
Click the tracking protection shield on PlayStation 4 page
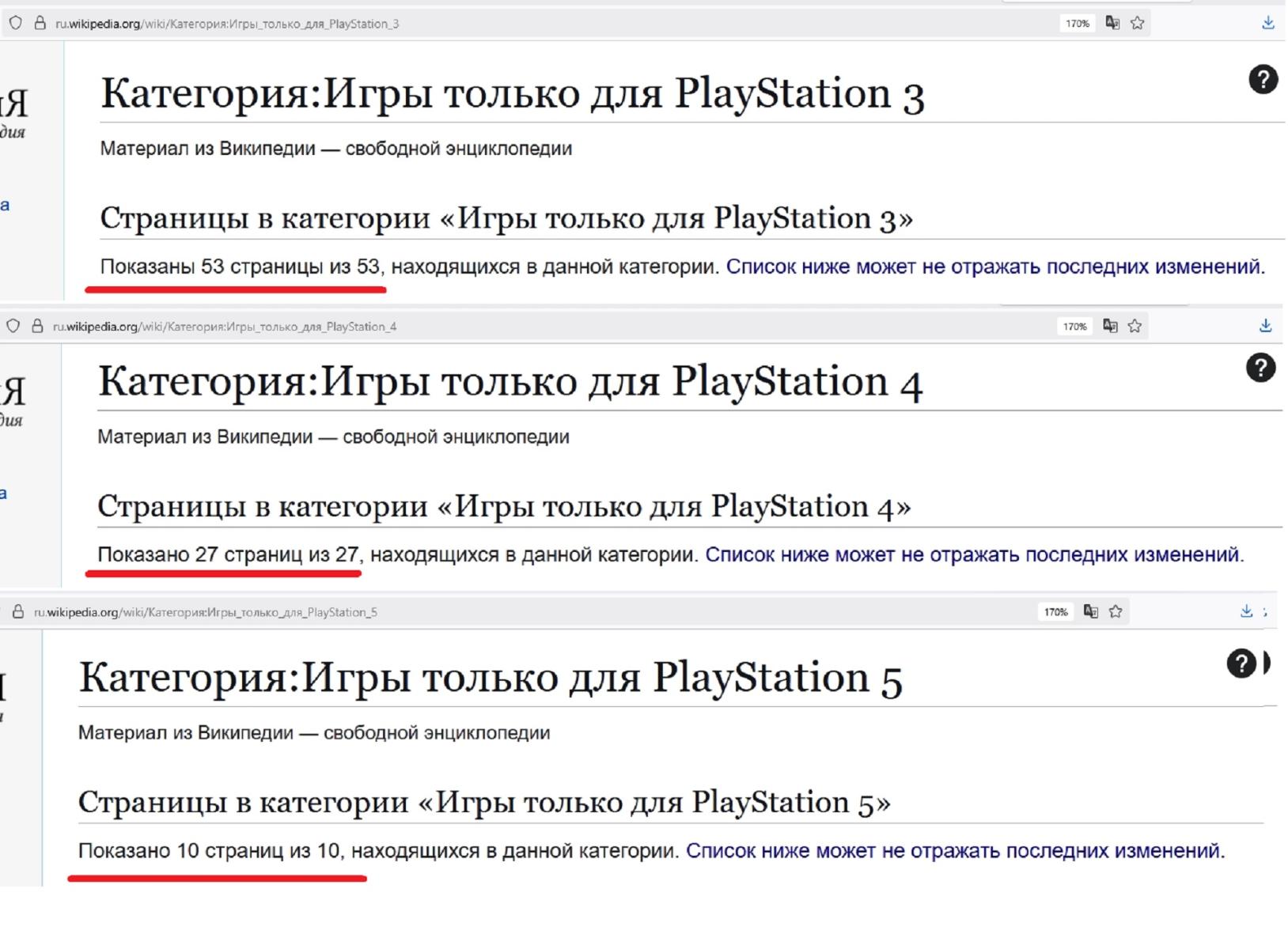[x=13, y=326]
